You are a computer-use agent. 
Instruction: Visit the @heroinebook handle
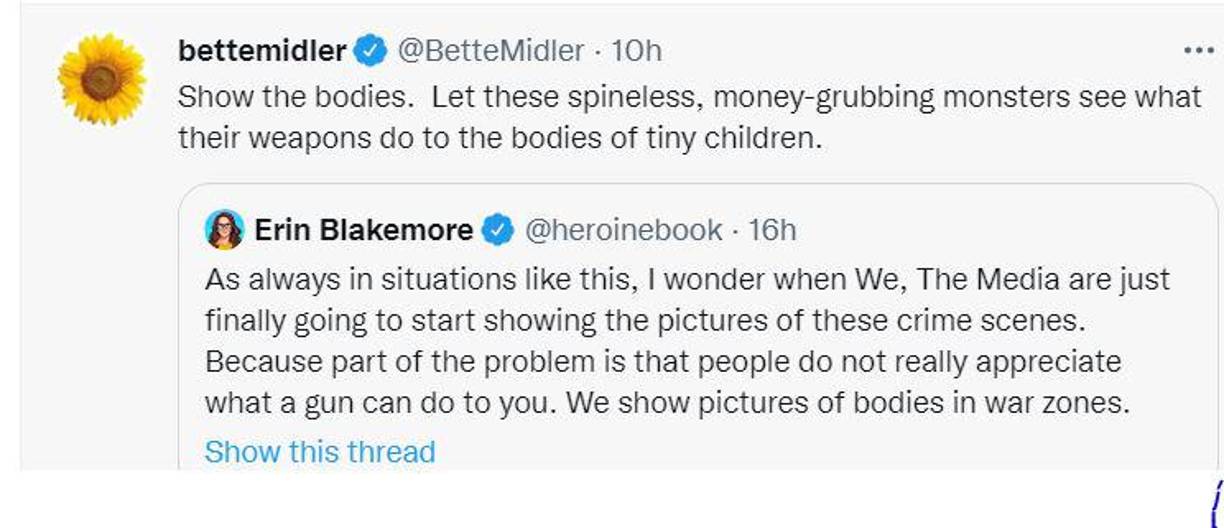pyautogui.click(x=623, y=231)
